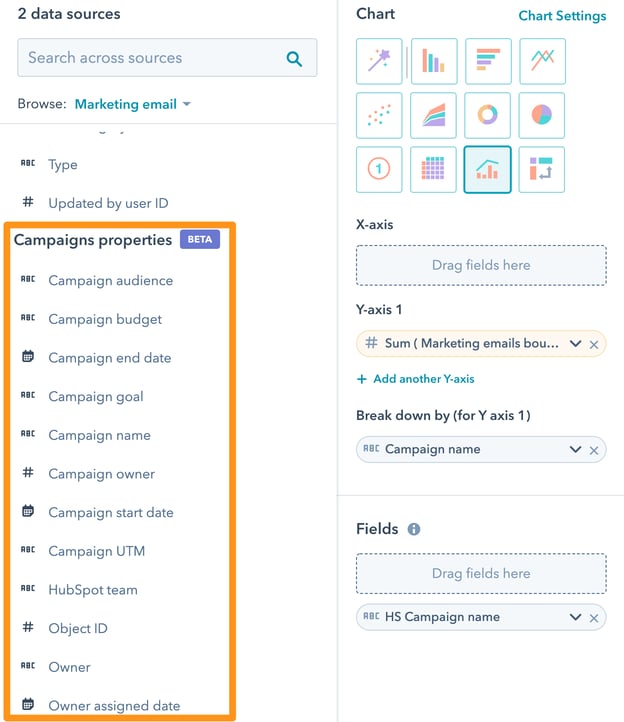Remove the HS Campaign name field
This screenshot has width=624, height=722.
click(594, 618)
